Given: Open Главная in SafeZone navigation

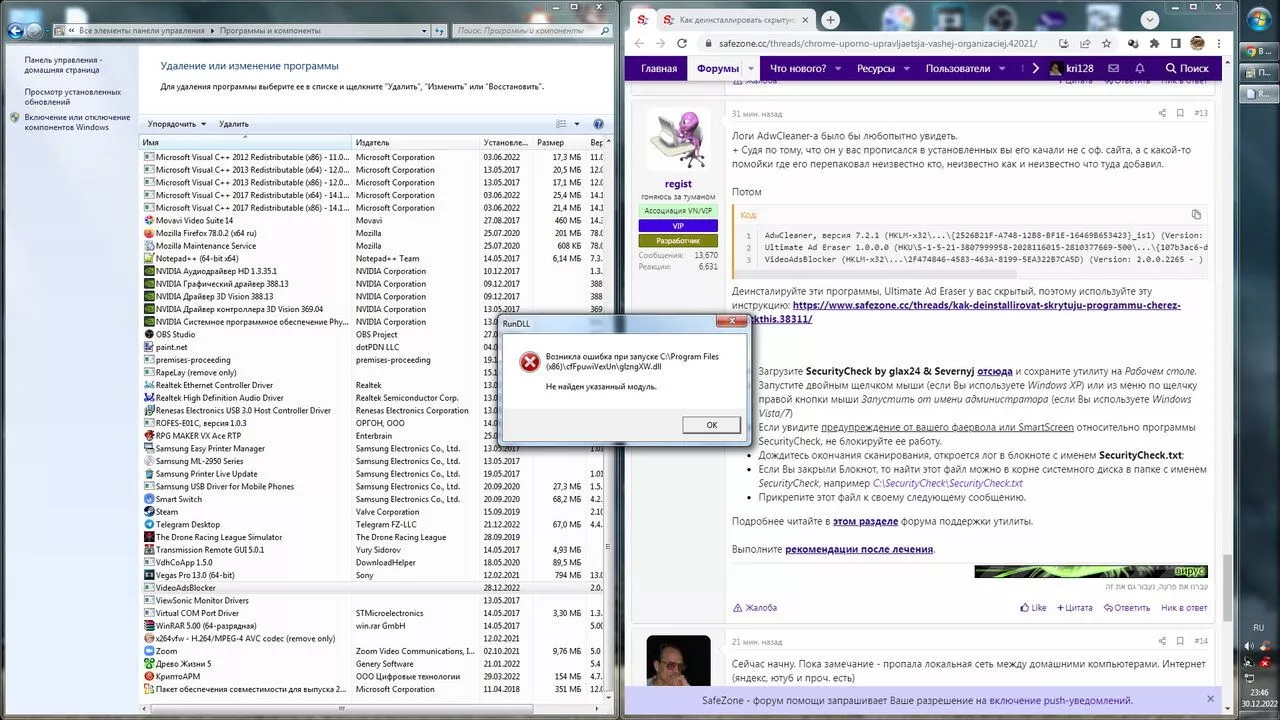Looking at the screenshot, I should pyautogui.click(x=659, y=68).
